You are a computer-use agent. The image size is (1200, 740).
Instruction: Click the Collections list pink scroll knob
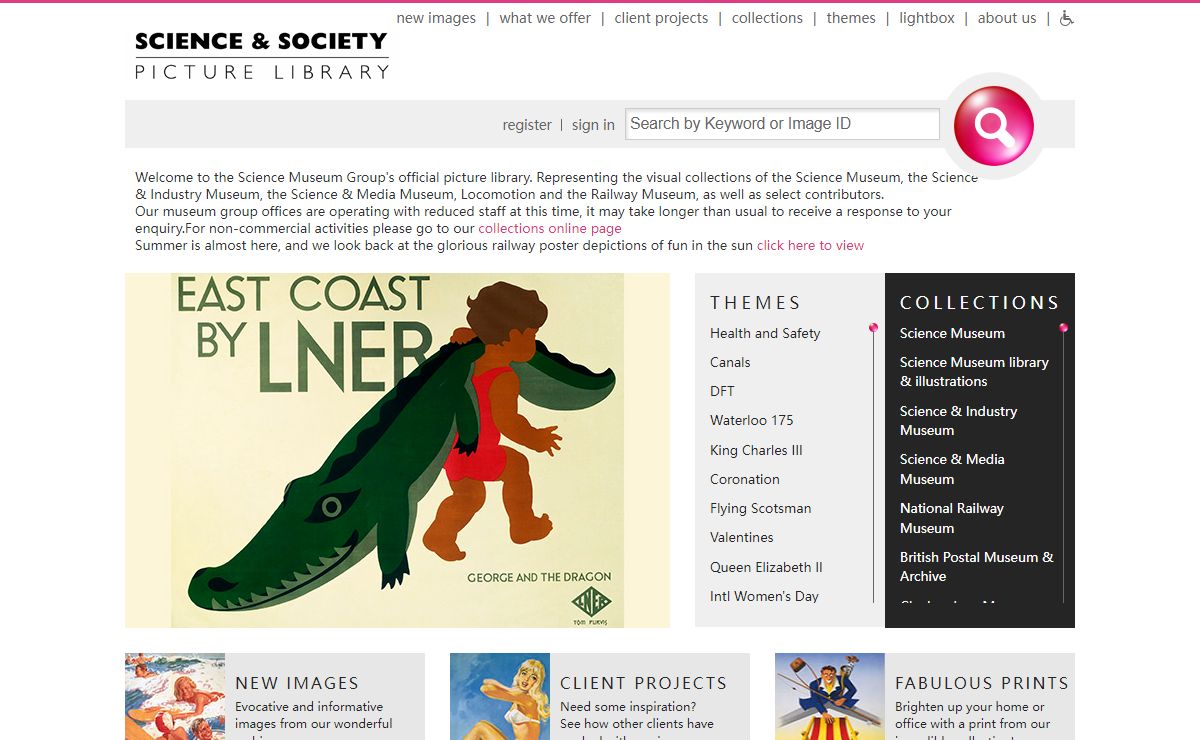1063,328
